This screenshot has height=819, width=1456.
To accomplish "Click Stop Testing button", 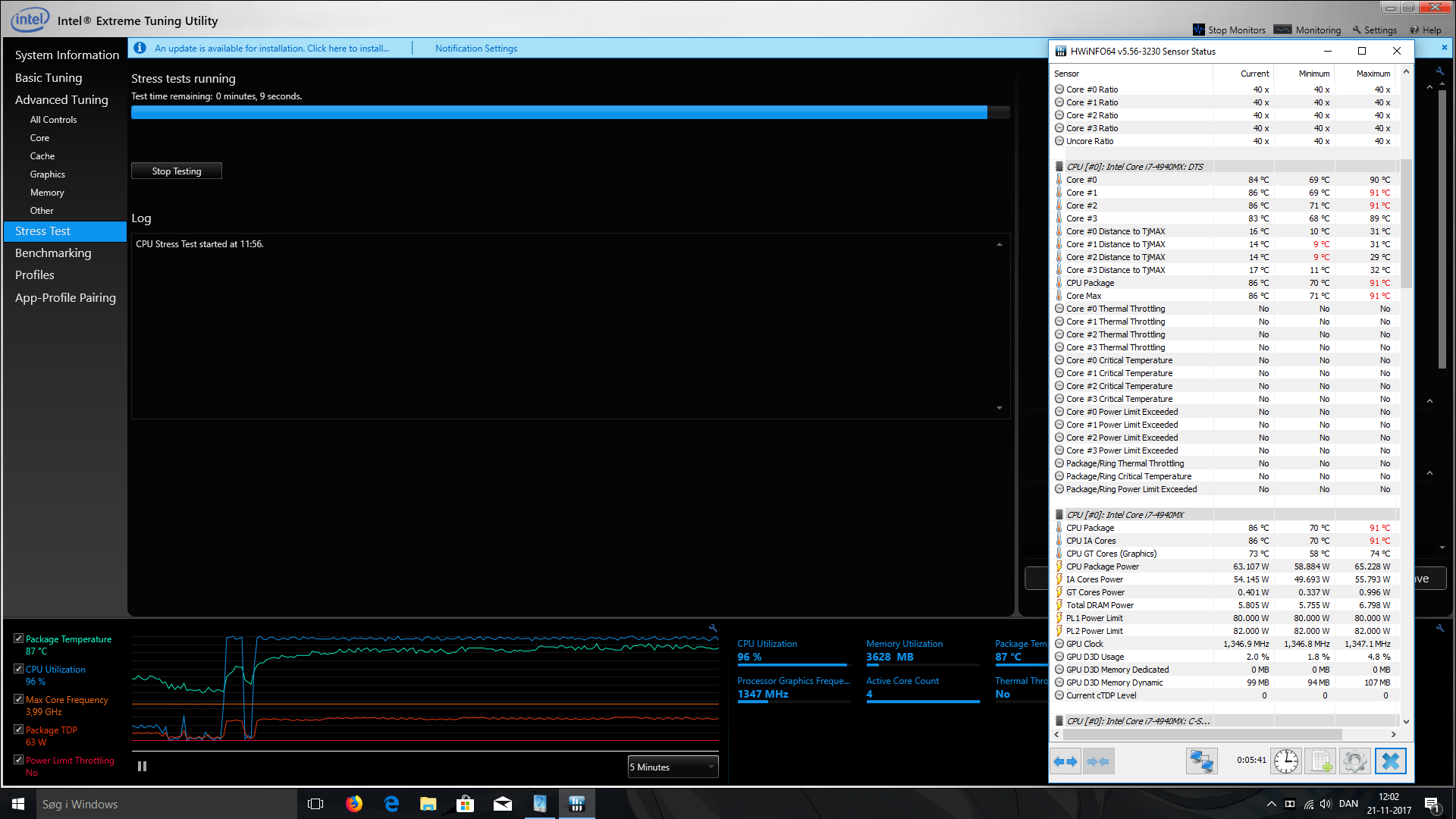I will 177,171.
